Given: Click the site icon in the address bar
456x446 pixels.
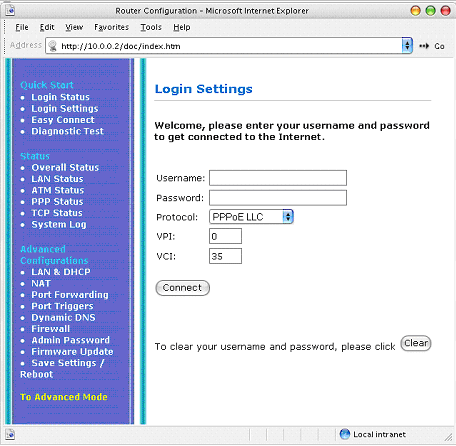Looking at the screenshot, I should tap(52, 46).
